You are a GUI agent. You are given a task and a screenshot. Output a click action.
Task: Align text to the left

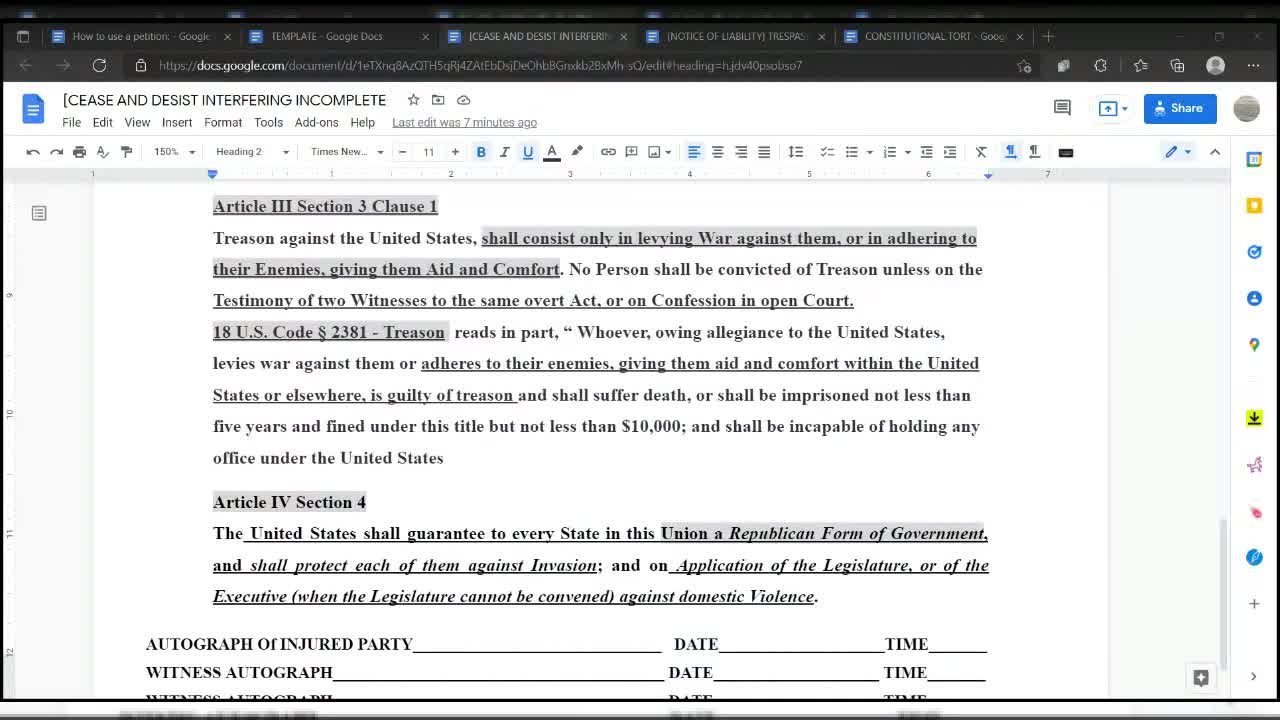click(694, 152)
